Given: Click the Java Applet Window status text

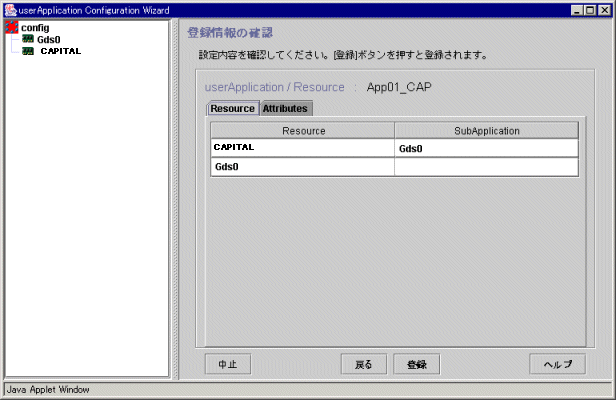Looking at the screenshot, I should [x=48, y=390].
